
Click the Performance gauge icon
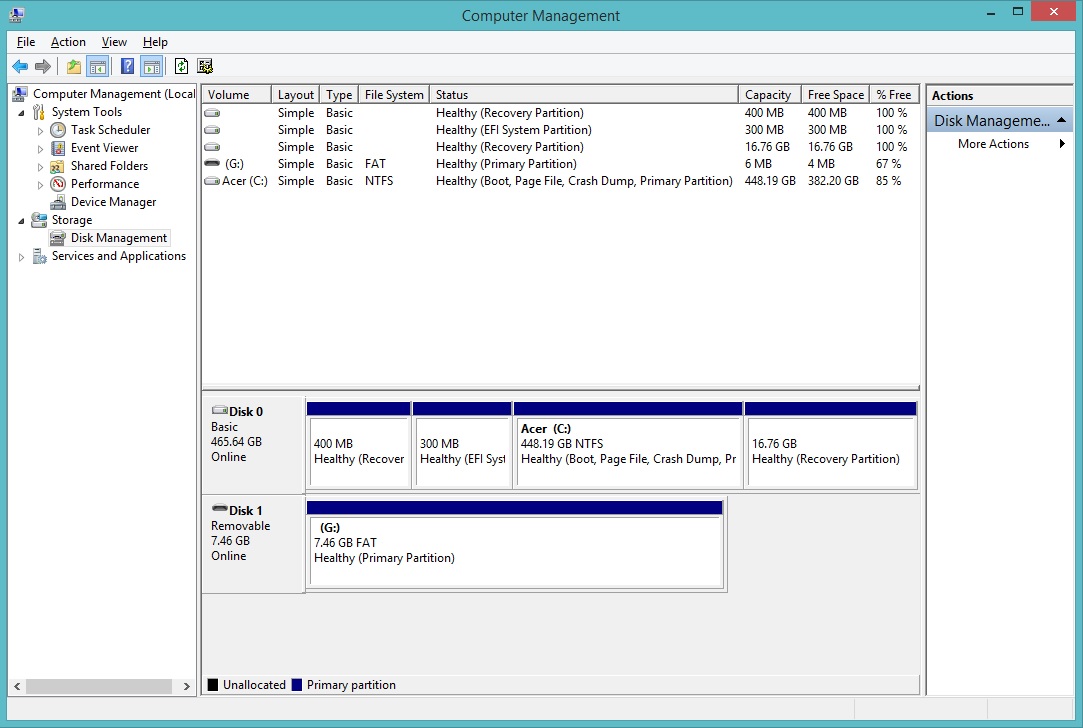point(58,184)
